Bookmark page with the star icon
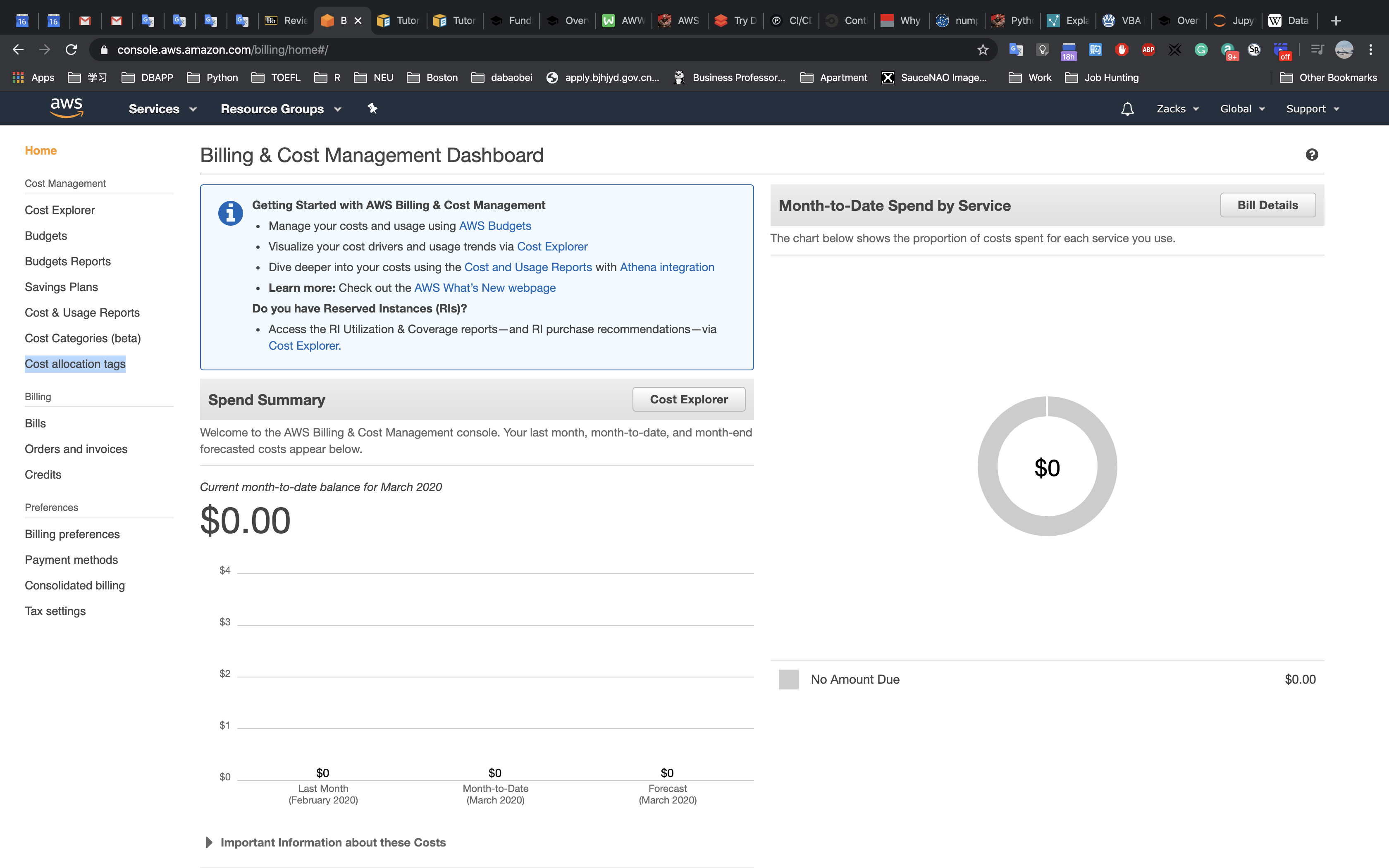1389x868 pixels. [983, 50]
